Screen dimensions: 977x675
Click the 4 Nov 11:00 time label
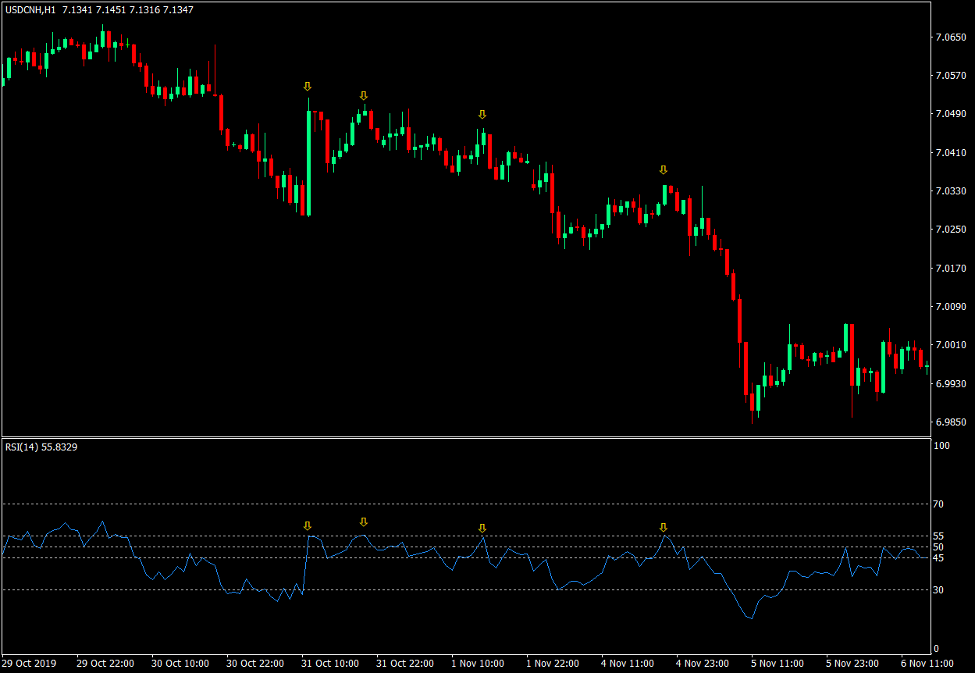click(627, 664)
